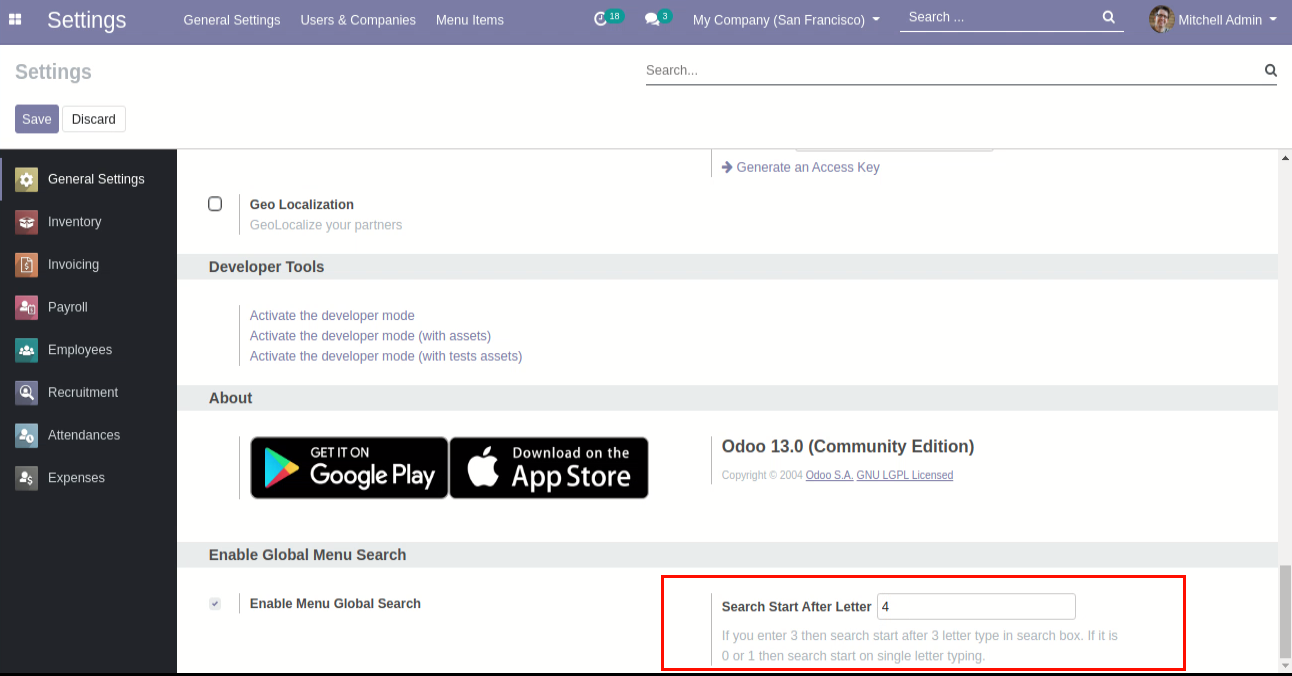Click the General Settings gear icon in sidebar
The width and height of the screenshot is (1292, 676).
(26, 179)
